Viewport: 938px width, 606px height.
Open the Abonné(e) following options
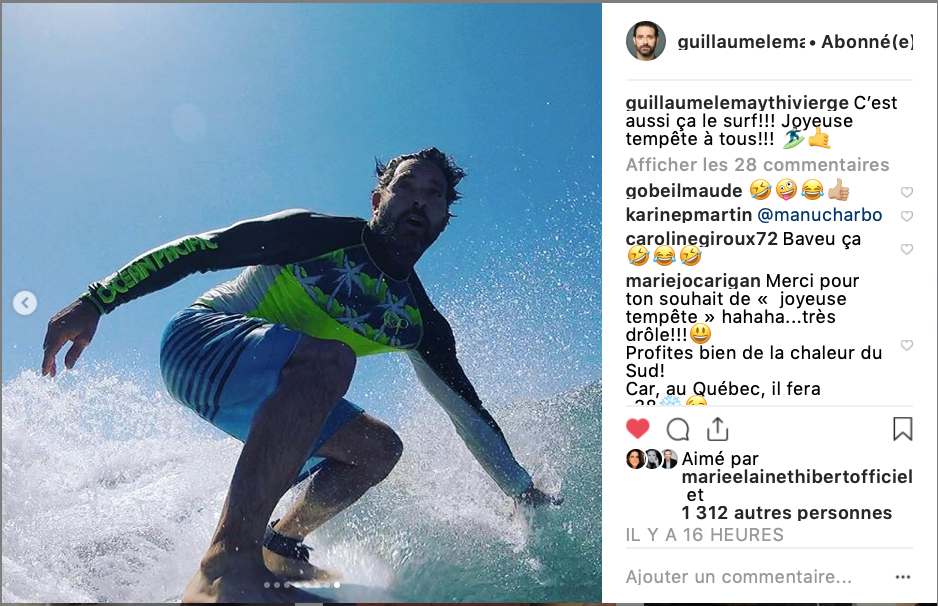point(867,42)
